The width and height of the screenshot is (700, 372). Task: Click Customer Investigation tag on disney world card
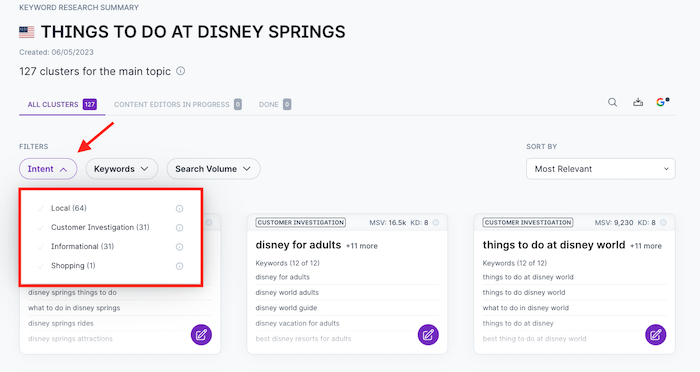(528, 222)
